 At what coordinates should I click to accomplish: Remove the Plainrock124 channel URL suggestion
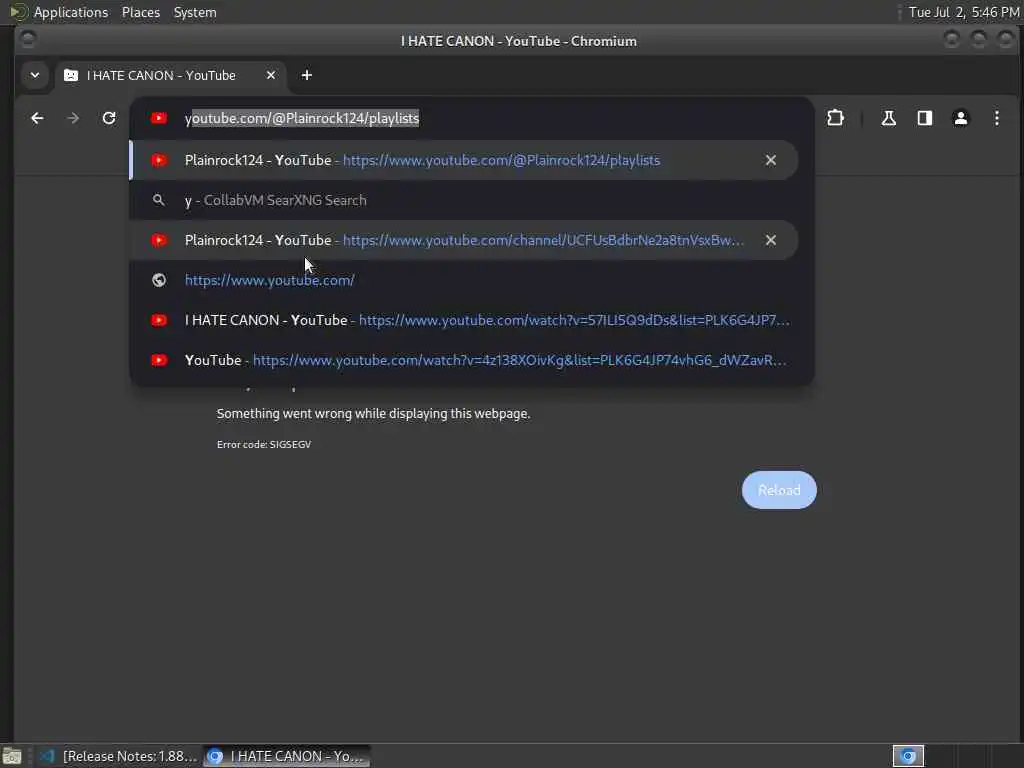[771, 240]
